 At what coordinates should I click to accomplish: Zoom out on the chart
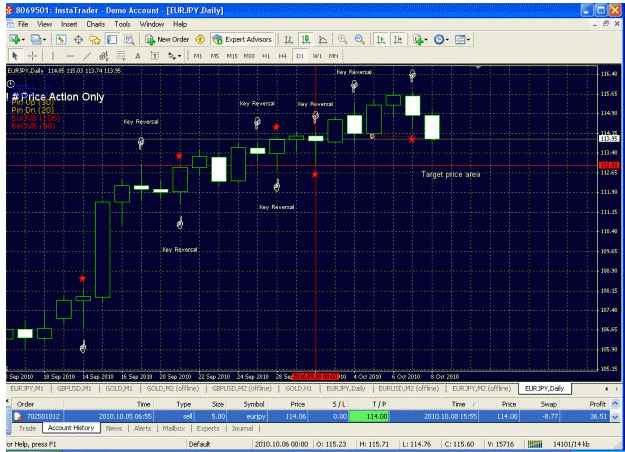[x=360, y=39]
